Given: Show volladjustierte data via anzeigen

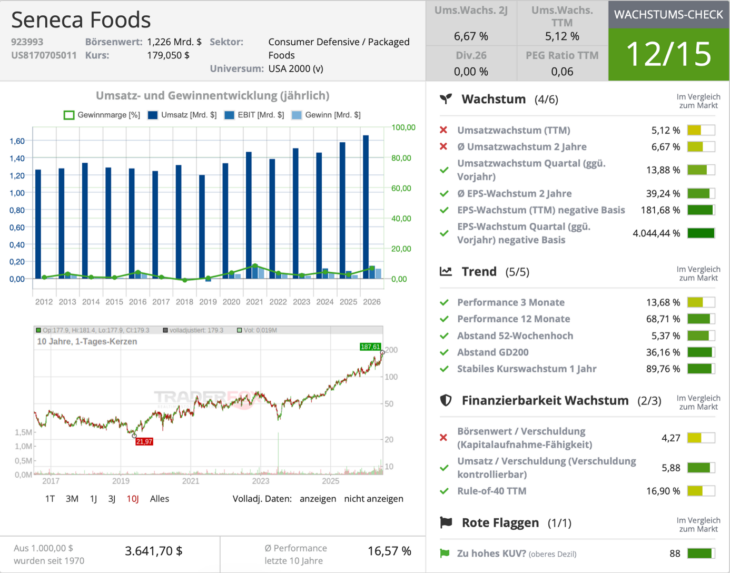Looking at the screenshot, I should coord(318,499).
